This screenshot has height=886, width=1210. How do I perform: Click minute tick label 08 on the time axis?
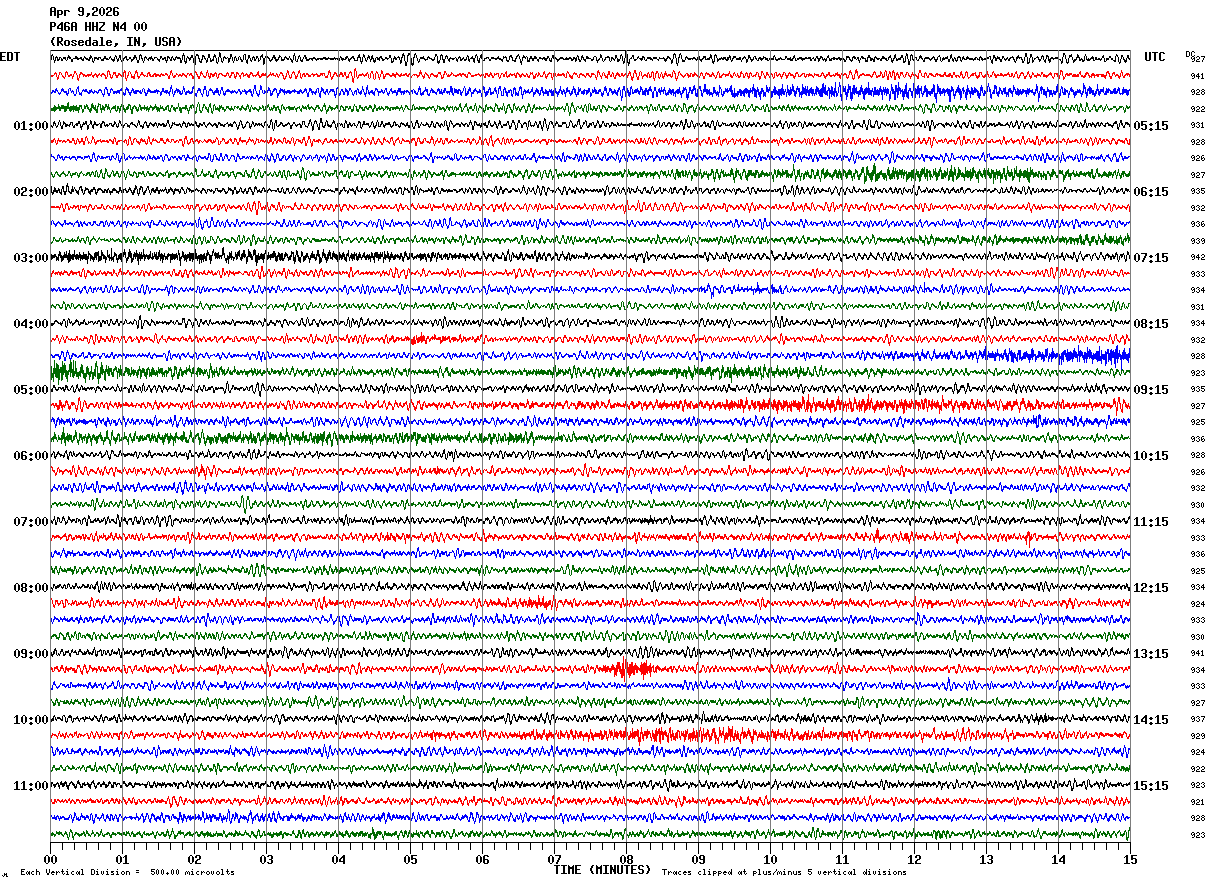626,859
